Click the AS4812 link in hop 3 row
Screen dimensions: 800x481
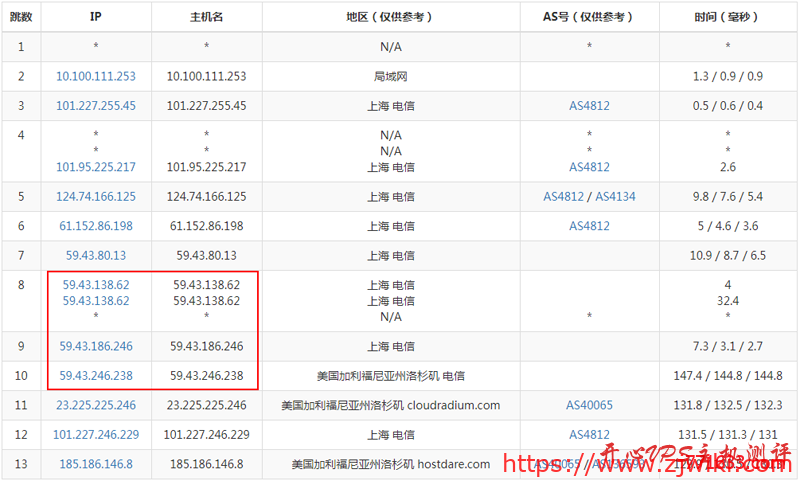[x=589, y=106]
